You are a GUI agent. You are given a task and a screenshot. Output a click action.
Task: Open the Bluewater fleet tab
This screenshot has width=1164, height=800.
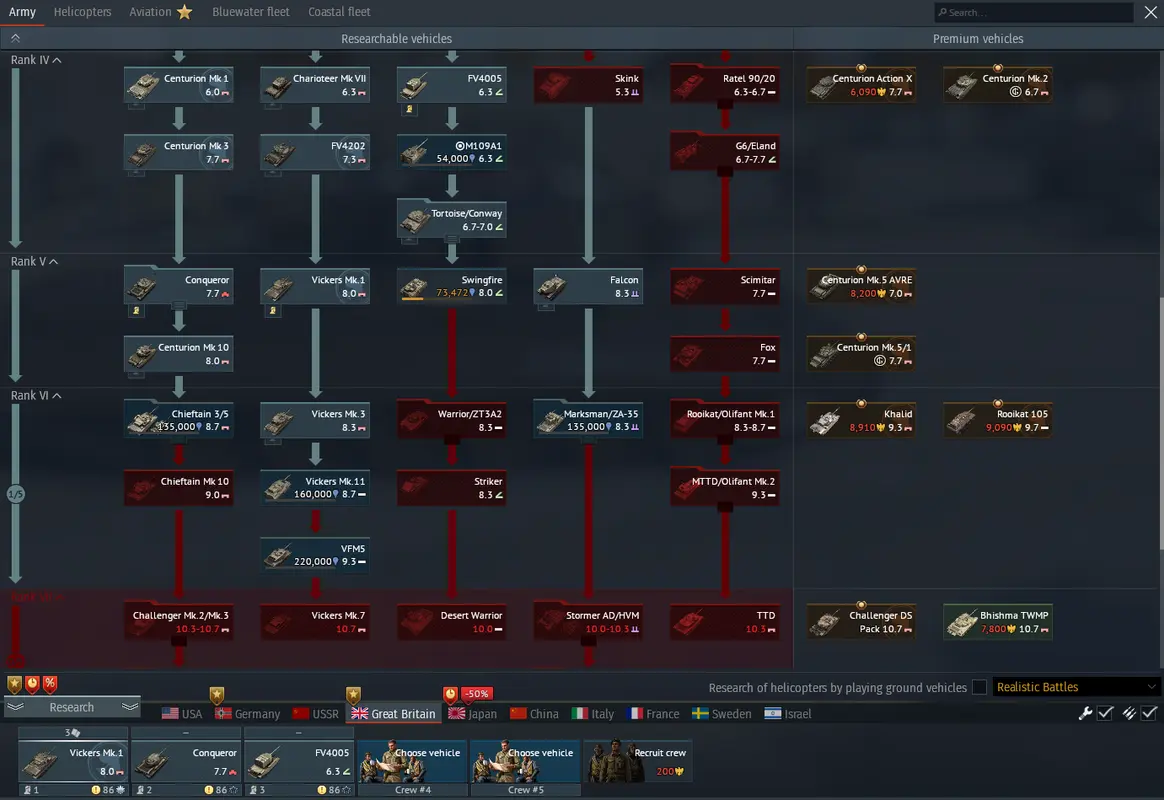click(x=251, y=12)
